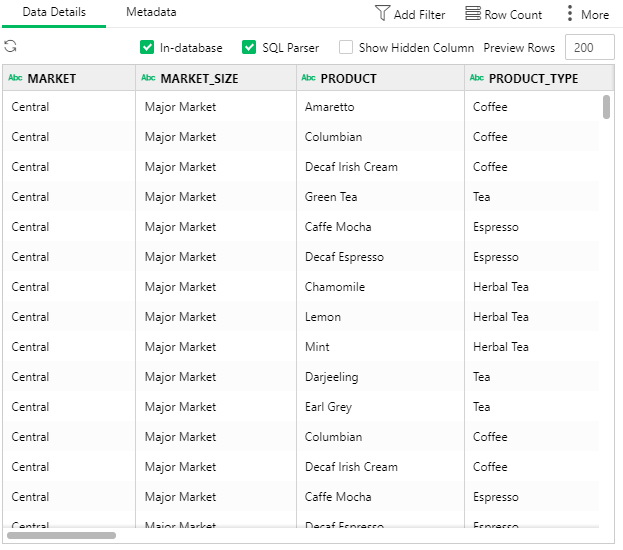This screenshot has width=623, height=550.
Task: Click the Row Count icon
Action: pos(472,14)
